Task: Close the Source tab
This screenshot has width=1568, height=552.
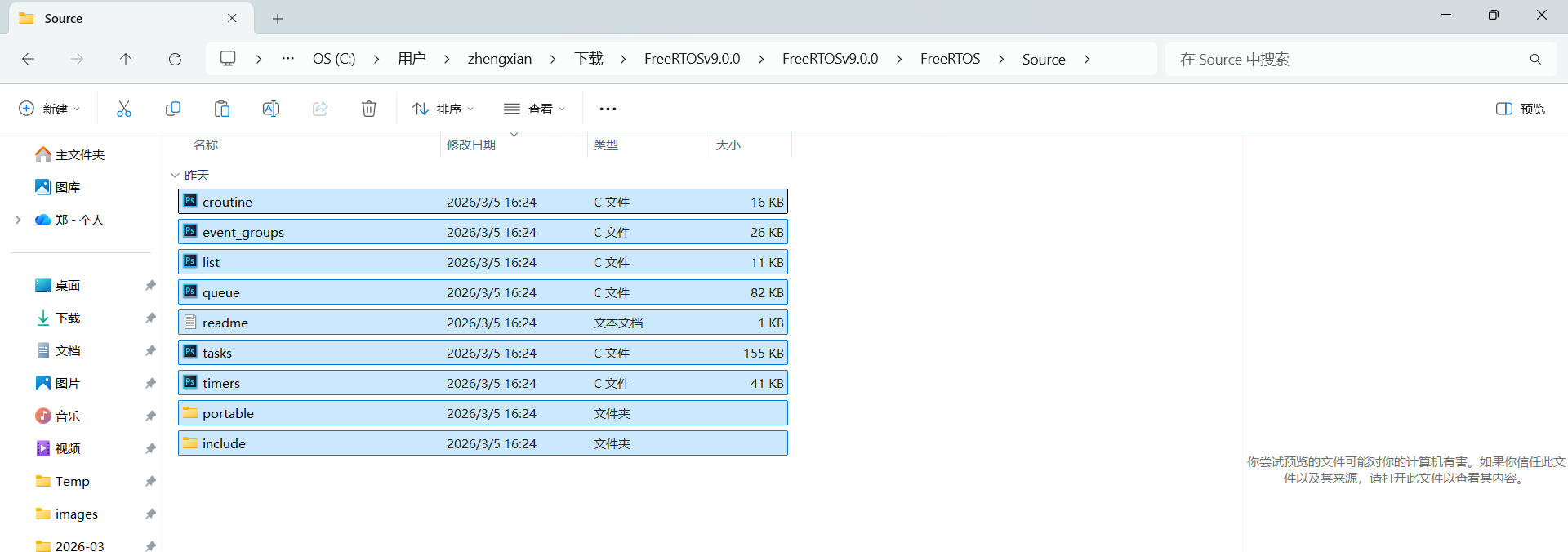Action: click(232, 18)
